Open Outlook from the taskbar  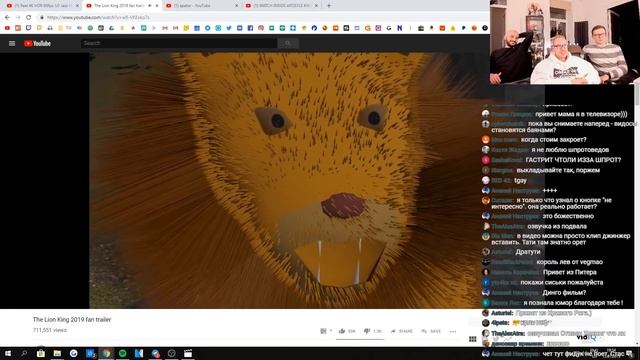click(90, 353)
